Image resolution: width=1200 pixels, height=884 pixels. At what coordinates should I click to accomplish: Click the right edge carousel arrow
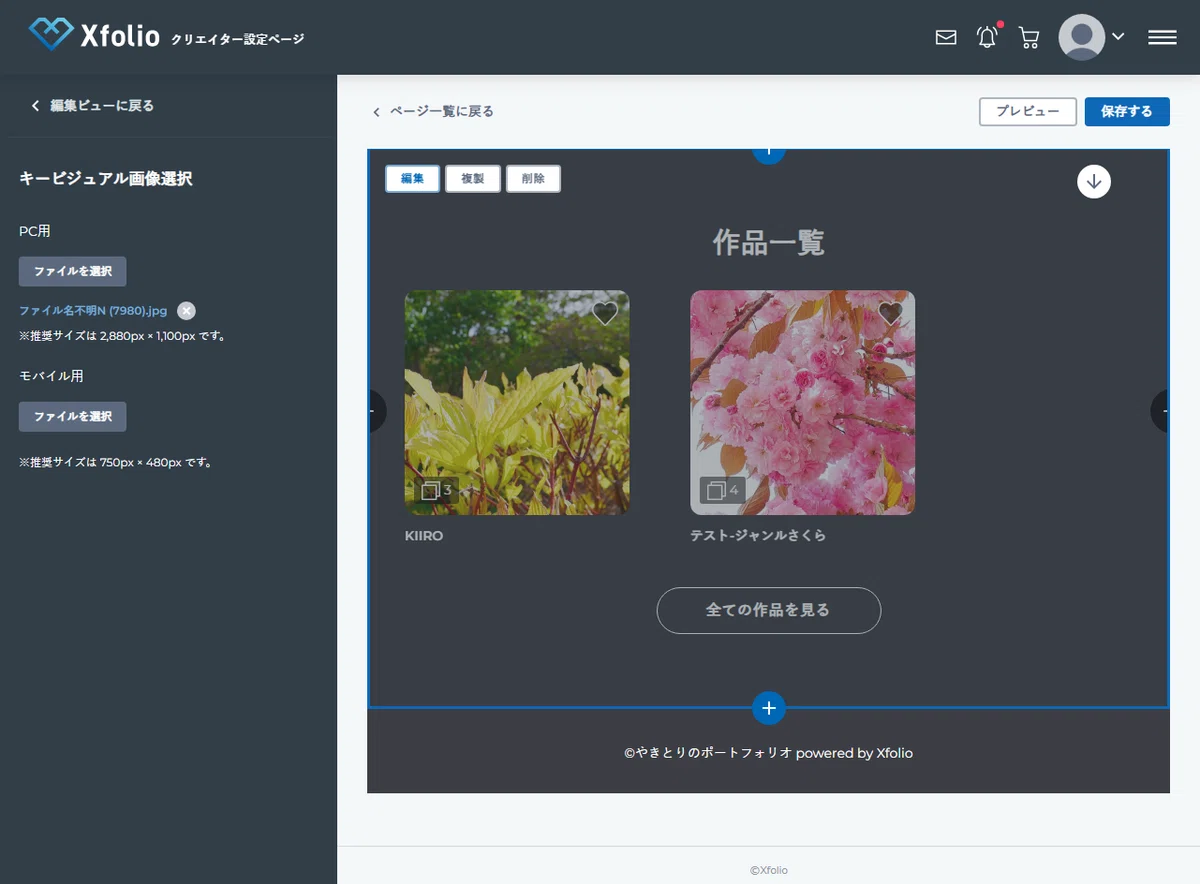click(x=1160, y=410)
